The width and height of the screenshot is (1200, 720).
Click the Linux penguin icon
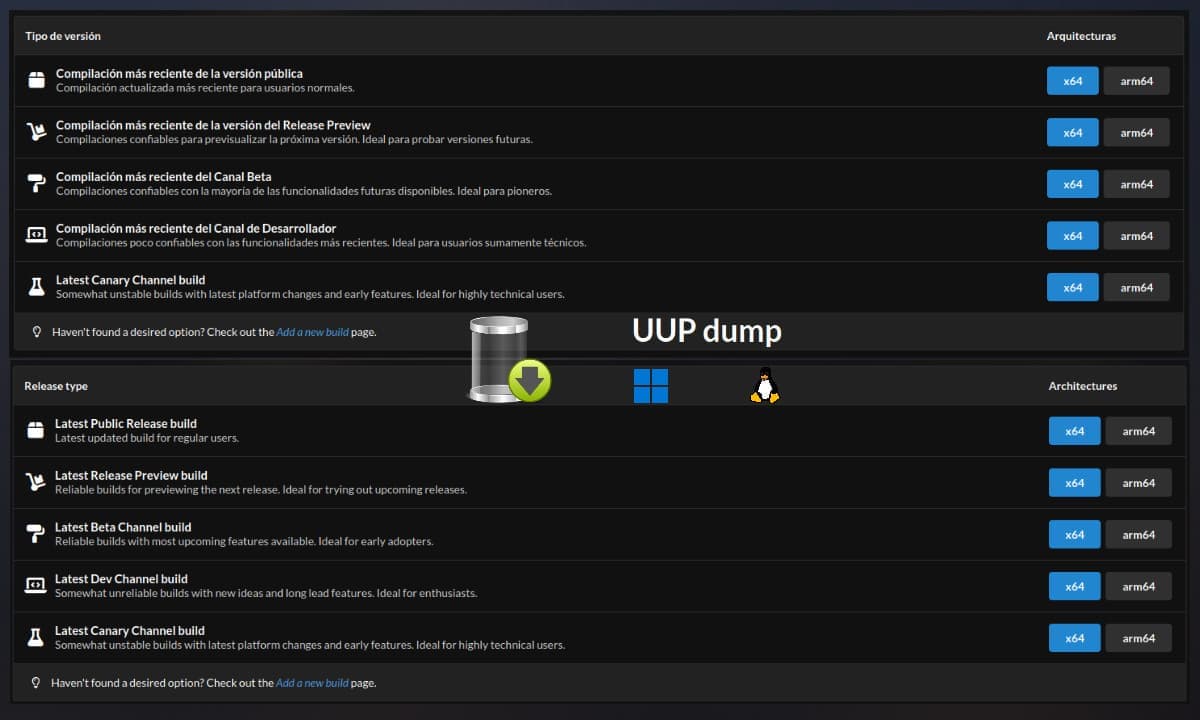point(764,384)
